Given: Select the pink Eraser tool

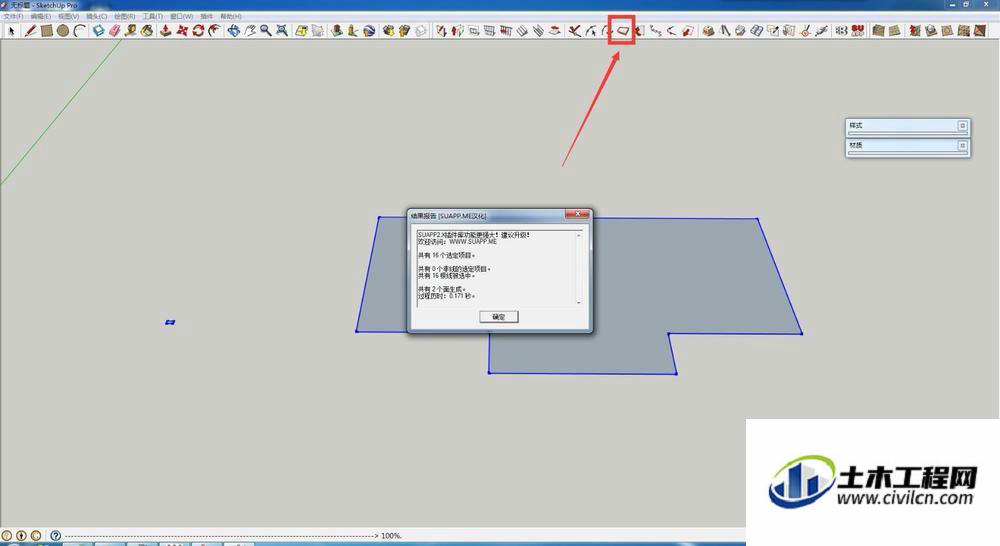Looking at the screenshot, I should click(114, 31).
